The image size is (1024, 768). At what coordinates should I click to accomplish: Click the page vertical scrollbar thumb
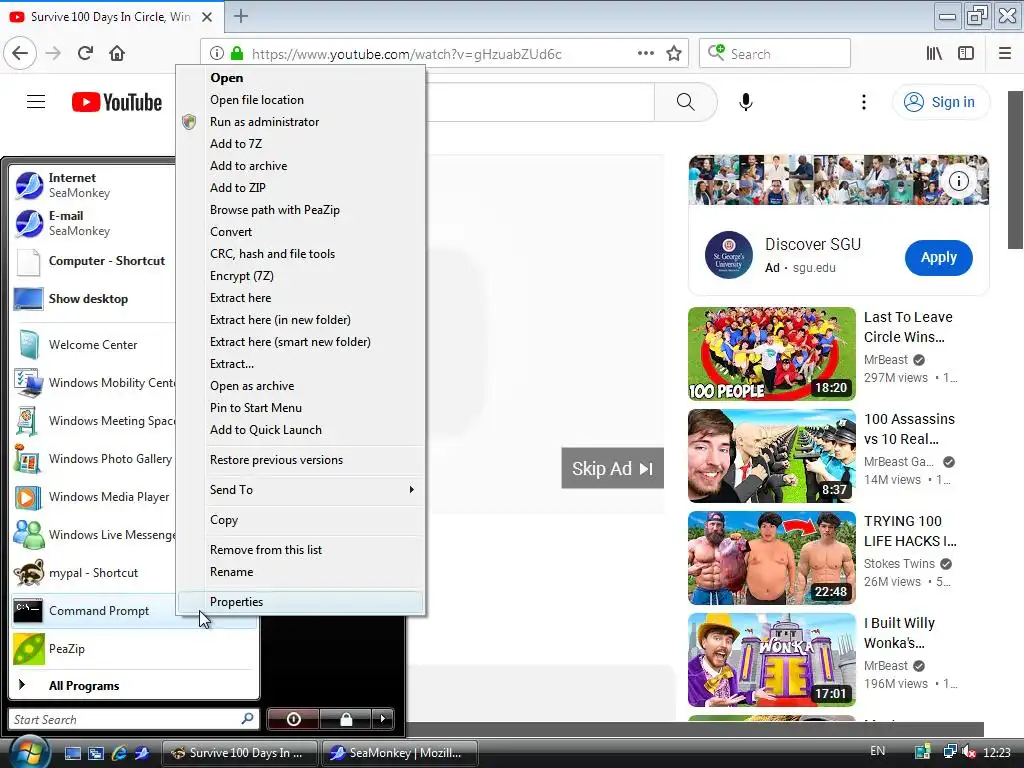1016,170
